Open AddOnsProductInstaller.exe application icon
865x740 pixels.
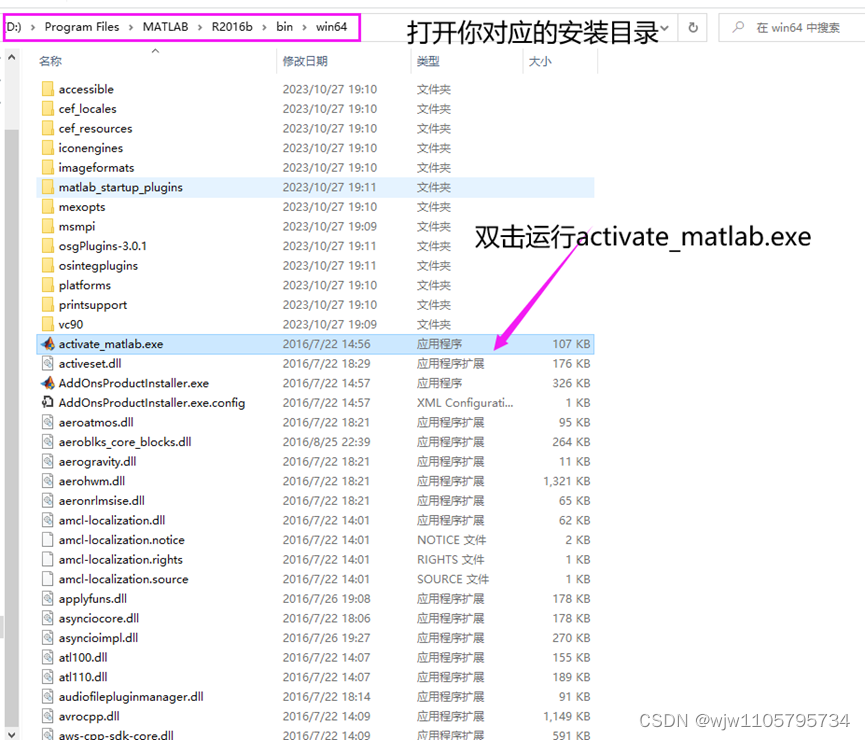tap(47, 383)
